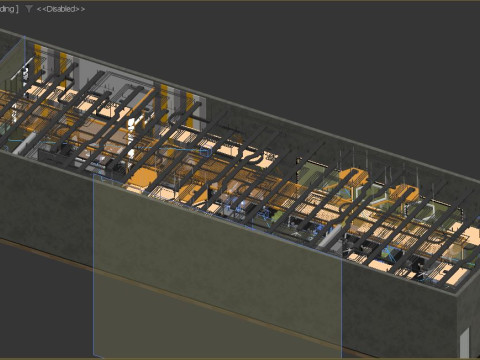This screenshot has width=480, height=360.
Task: Click the viewport filter funnel icon
Action: pos(29,9)
